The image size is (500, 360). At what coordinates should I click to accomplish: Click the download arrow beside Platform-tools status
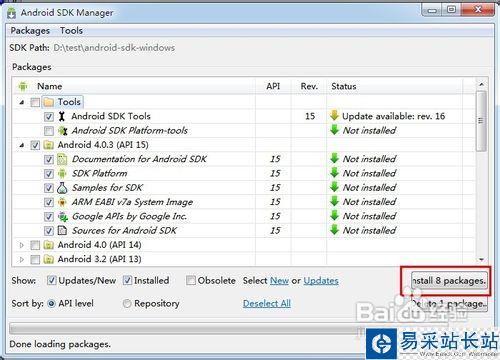coord(334,130)
